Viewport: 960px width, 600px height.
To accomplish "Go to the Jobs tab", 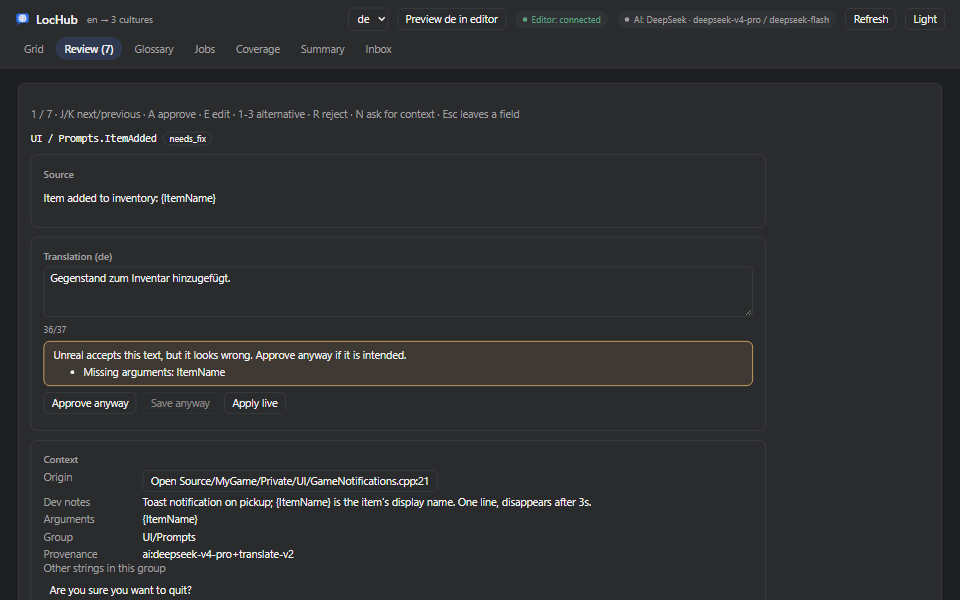I will click(x=204, y=49).
